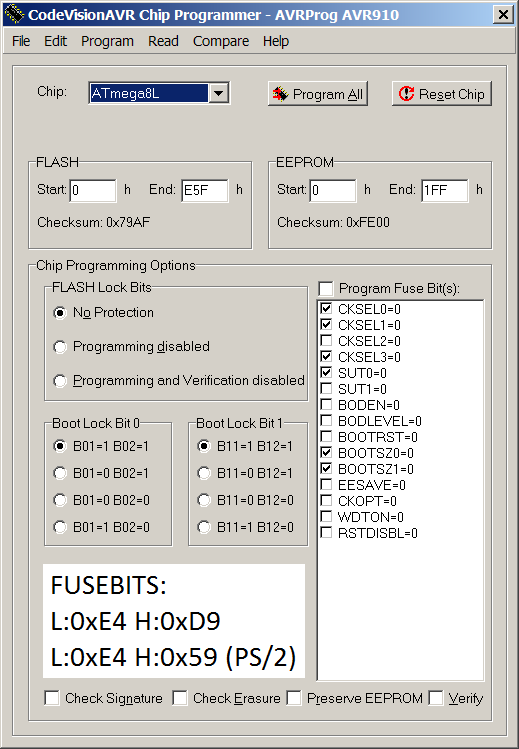Choose B01=0 B02=0 boot lock option

click(x=60, y=500)
